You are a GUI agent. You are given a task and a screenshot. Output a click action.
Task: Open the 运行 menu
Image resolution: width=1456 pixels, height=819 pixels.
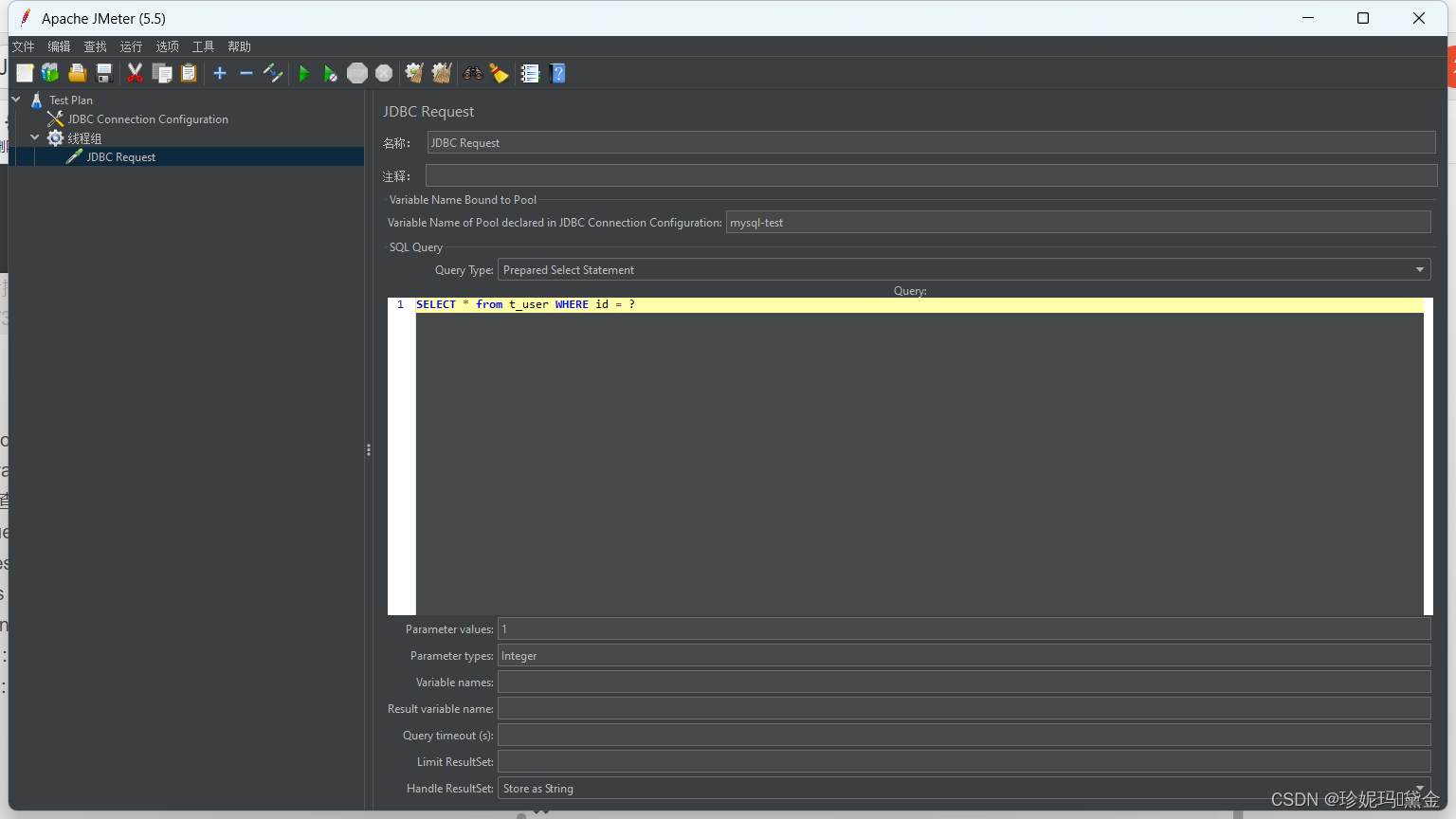click(132, 46)
